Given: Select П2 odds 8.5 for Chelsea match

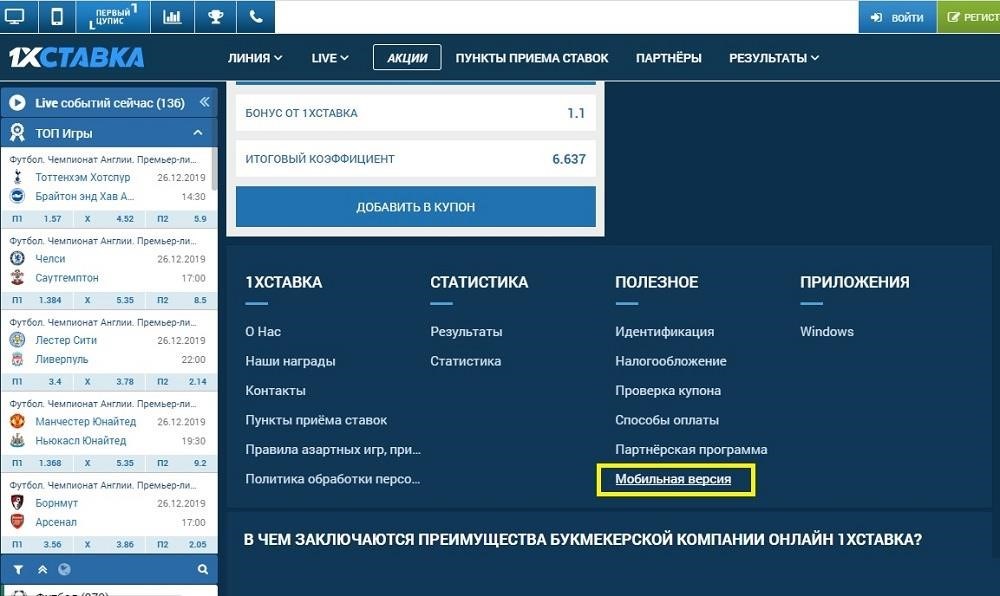Looking at the screenshot, I should pyautogui.click(x=182, y=300).
